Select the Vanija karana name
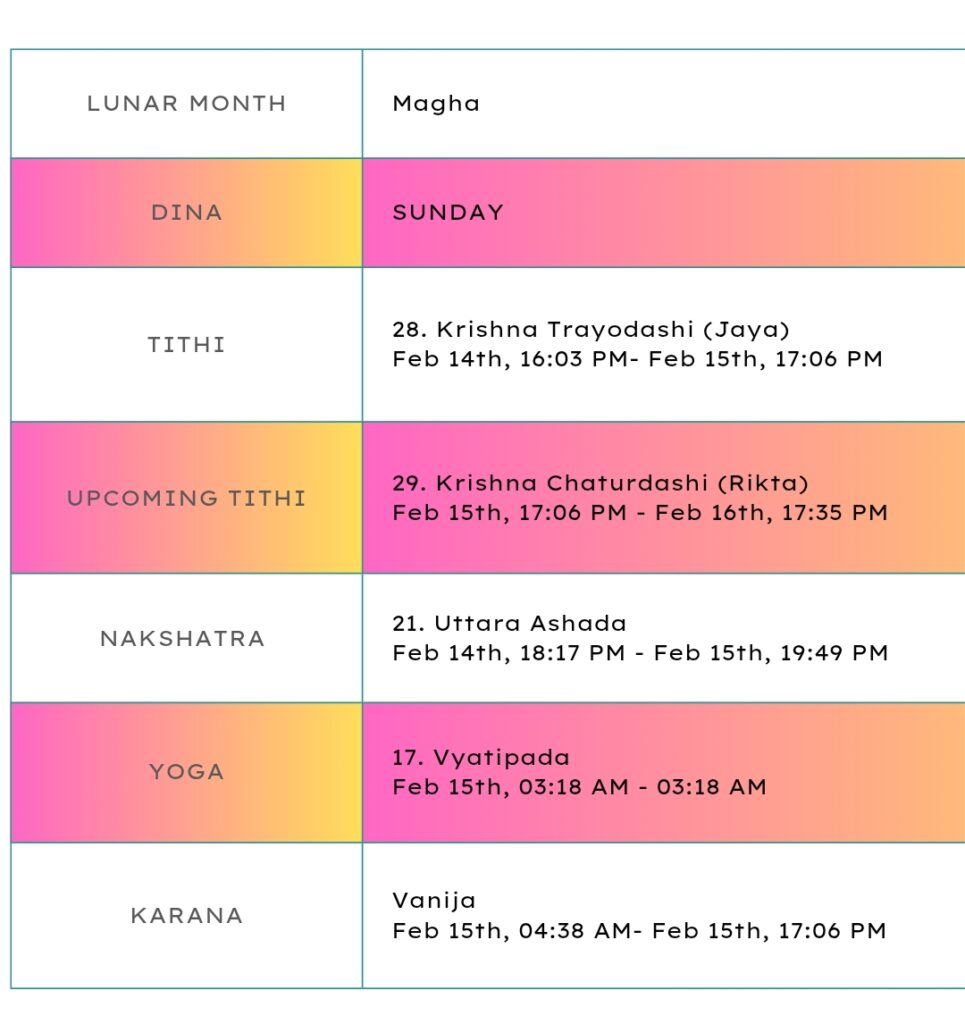 tap(434, 900)
